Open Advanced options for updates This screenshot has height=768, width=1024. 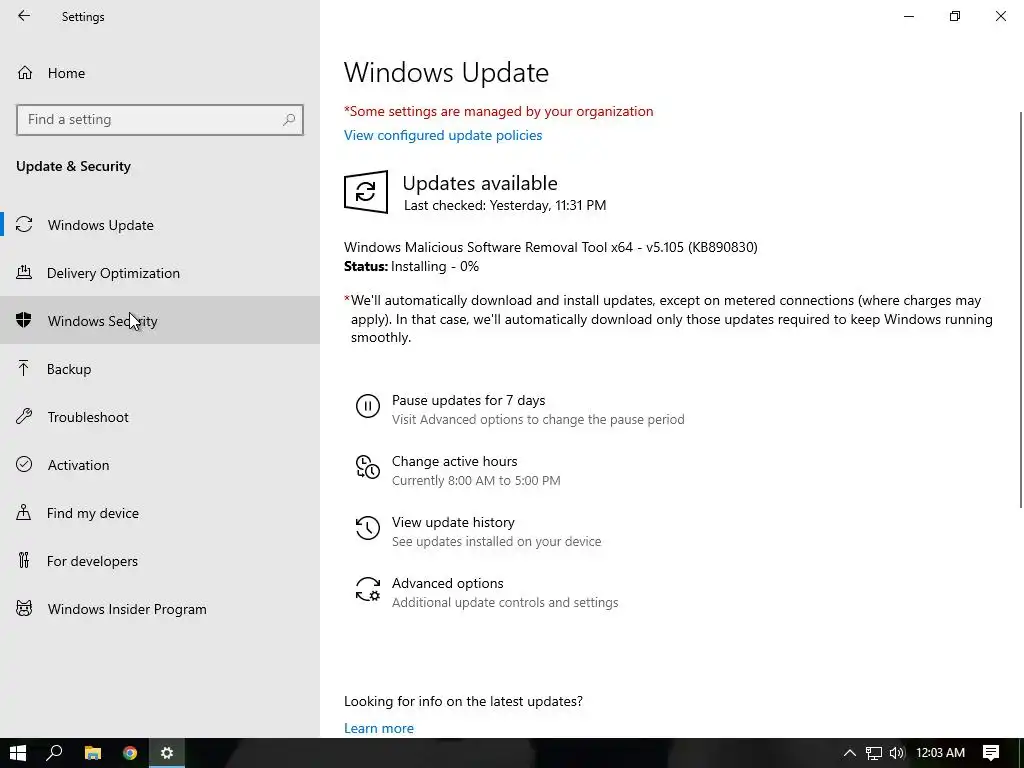(x=447, y=583)
